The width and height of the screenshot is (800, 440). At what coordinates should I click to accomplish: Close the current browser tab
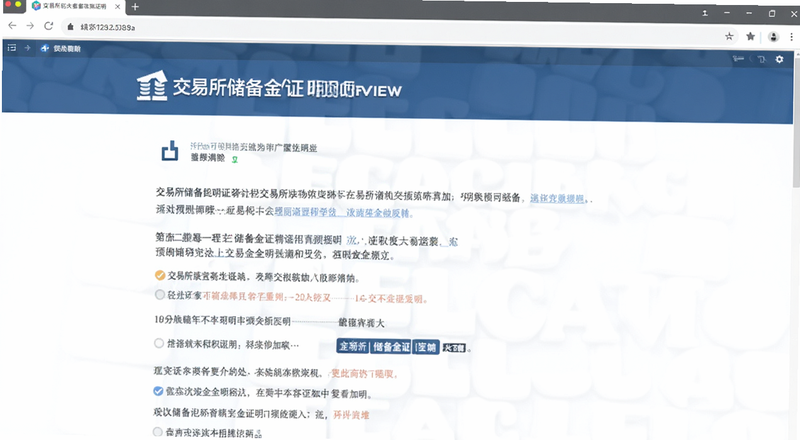(117, 7)
